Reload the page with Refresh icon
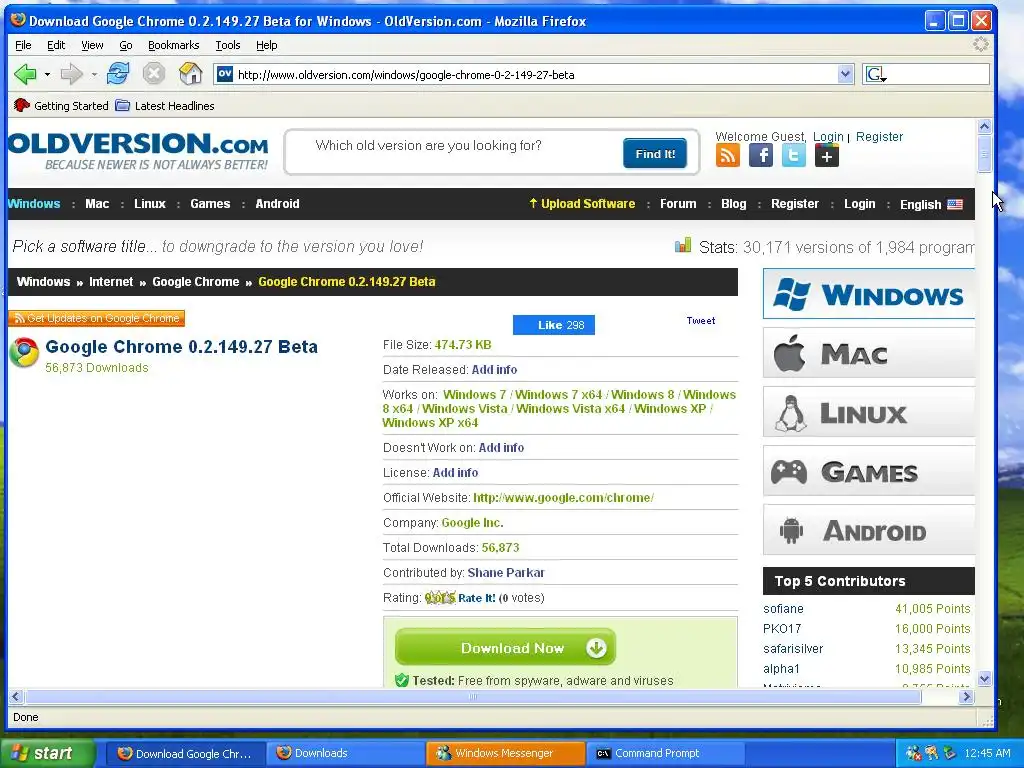The height and width of the screenshot is (768, 1024). [x=118, y=74]
